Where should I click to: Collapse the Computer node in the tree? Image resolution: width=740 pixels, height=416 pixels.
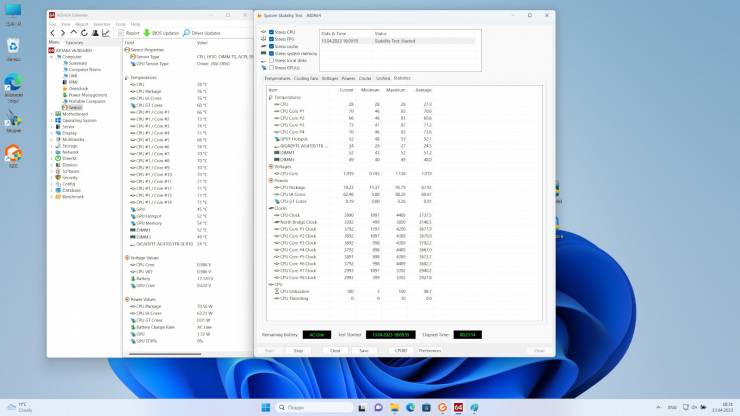pyautogui.click(x=51, y=57)
